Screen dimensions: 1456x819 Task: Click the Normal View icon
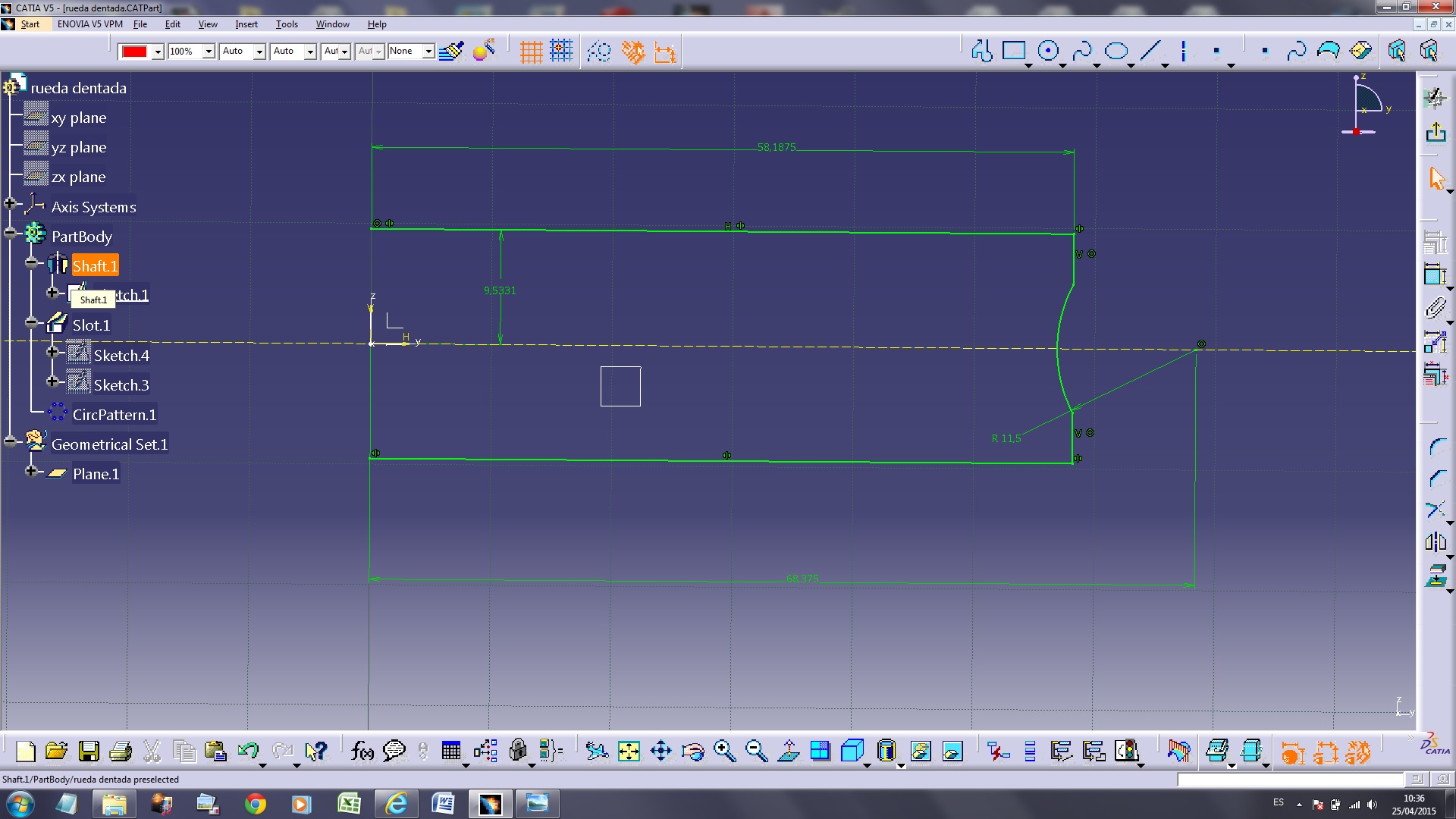pos(788,751)
